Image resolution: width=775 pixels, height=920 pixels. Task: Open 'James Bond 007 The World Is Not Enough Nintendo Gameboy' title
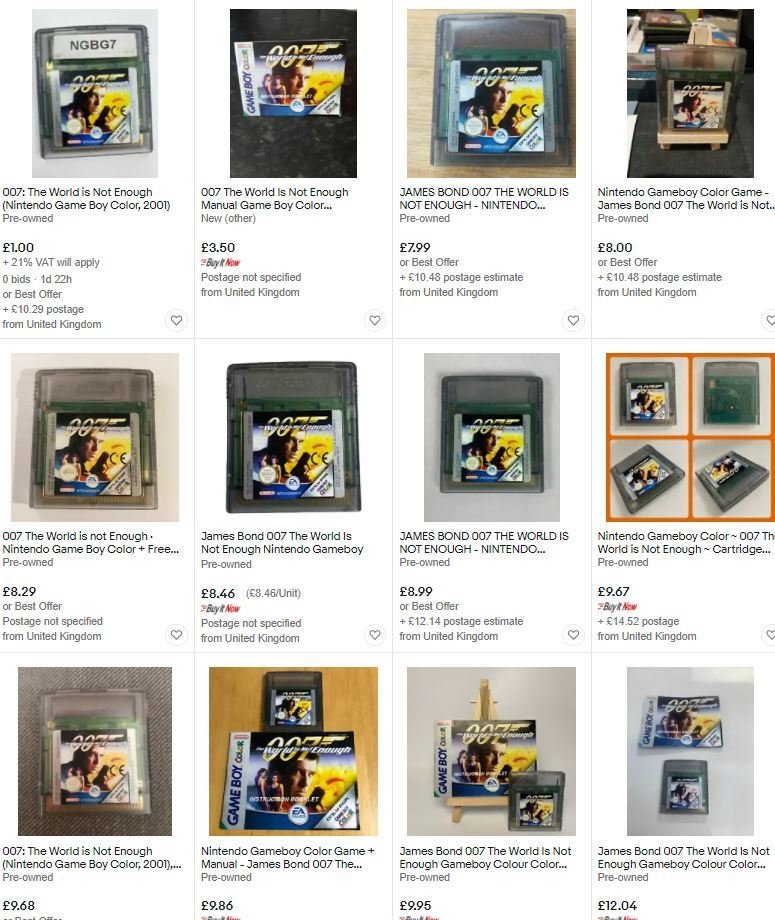282,543
